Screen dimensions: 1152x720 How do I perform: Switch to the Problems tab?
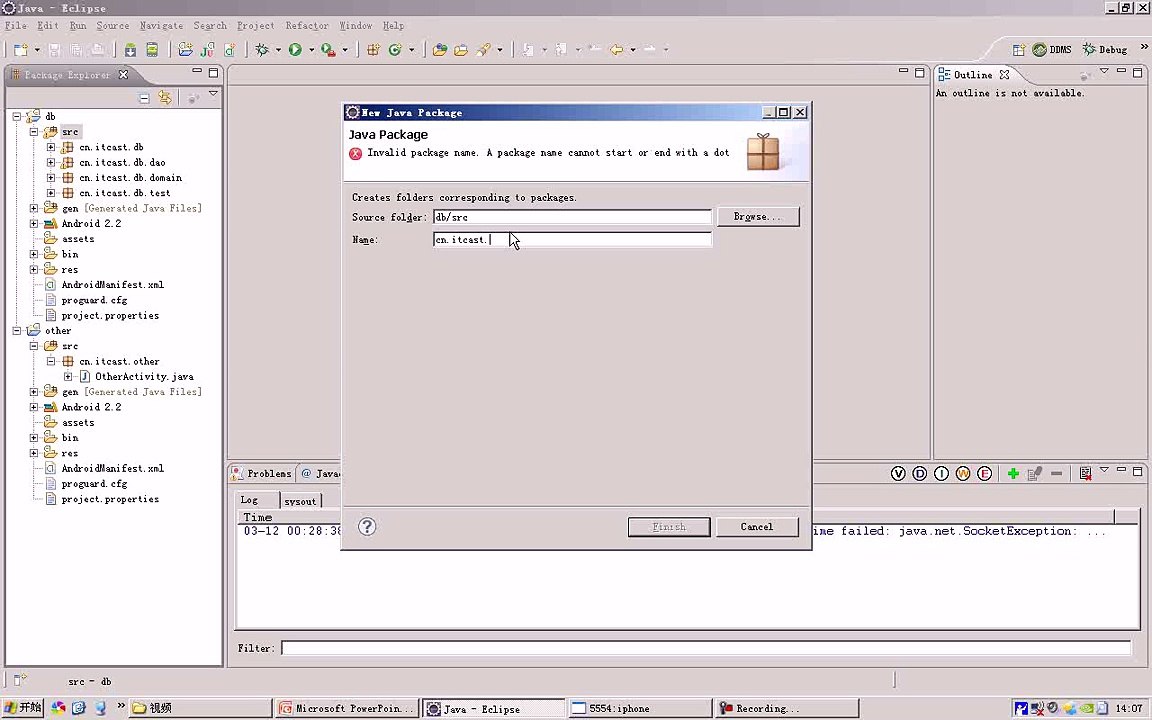tap(262, 474)
